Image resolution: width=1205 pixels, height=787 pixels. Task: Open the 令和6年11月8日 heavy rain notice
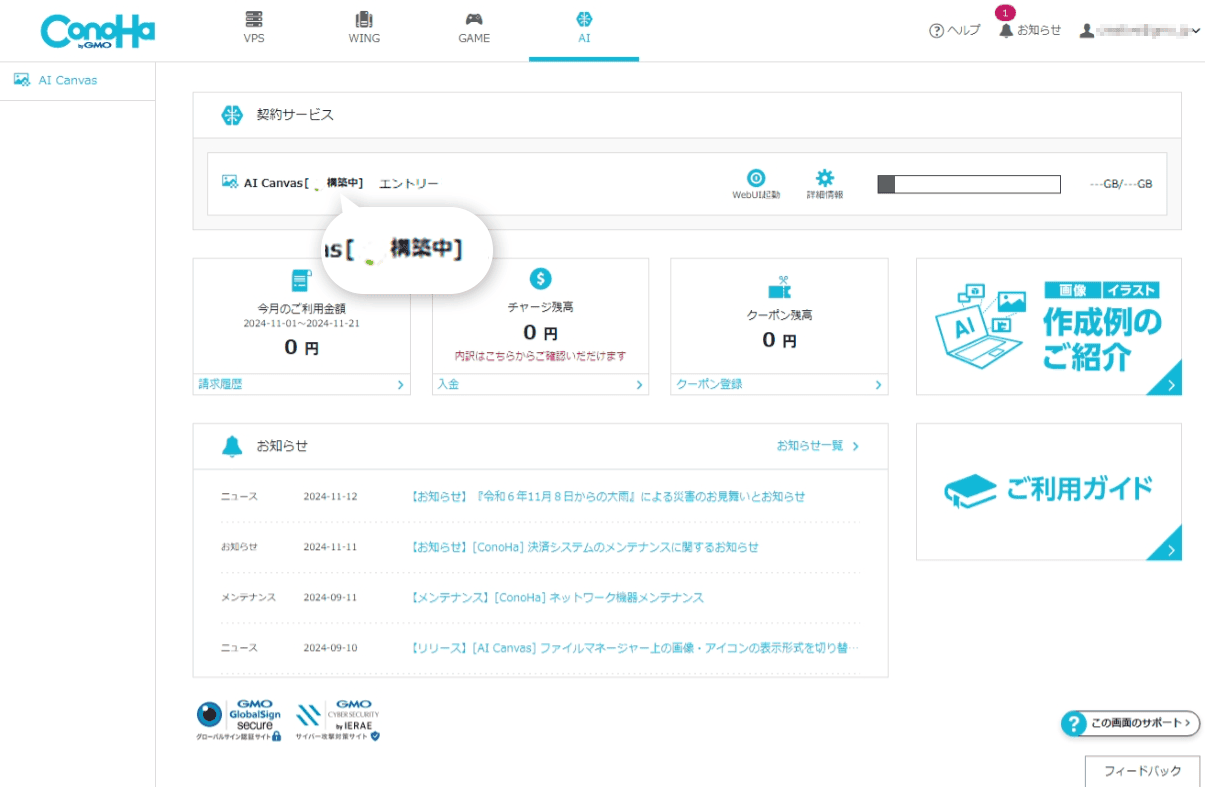(608, 496)
